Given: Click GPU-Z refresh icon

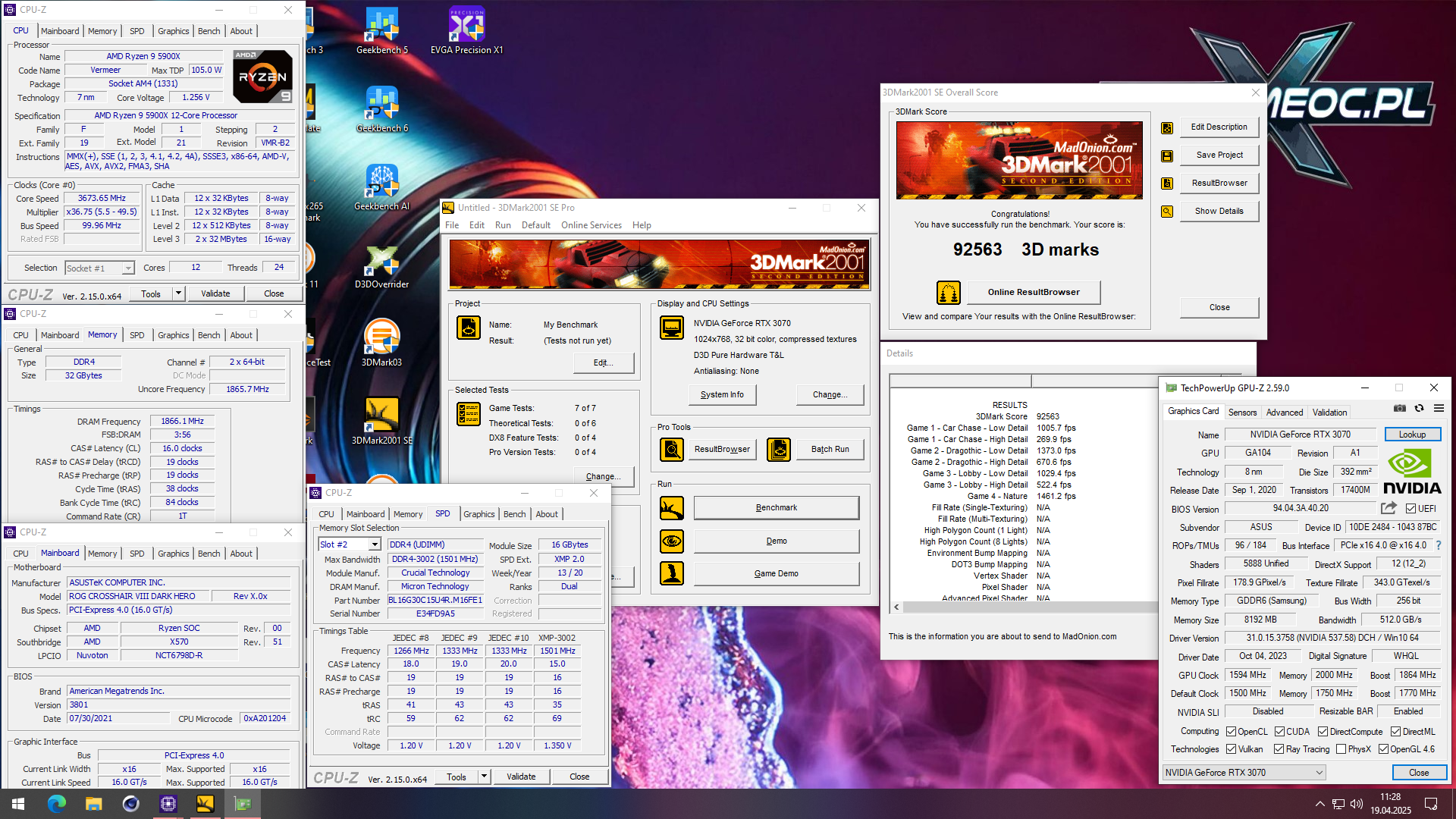Looking at the screenshot, I should [1419, 409].
